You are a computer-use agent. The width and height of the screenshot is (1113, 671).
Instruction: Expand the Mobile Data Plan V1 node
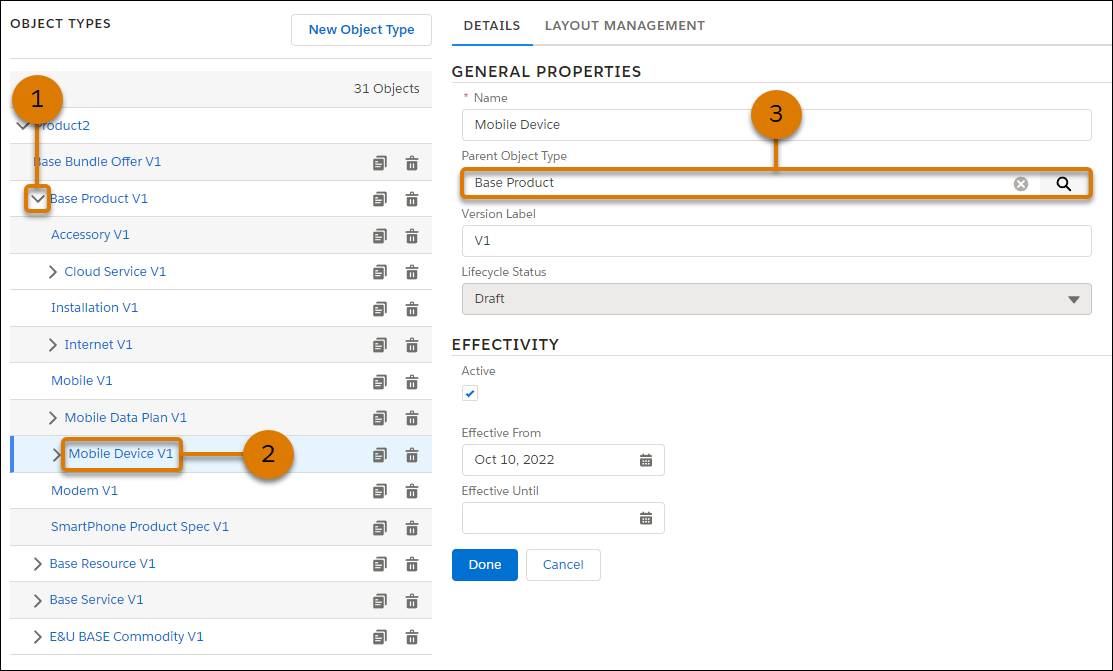pos(53,418)
